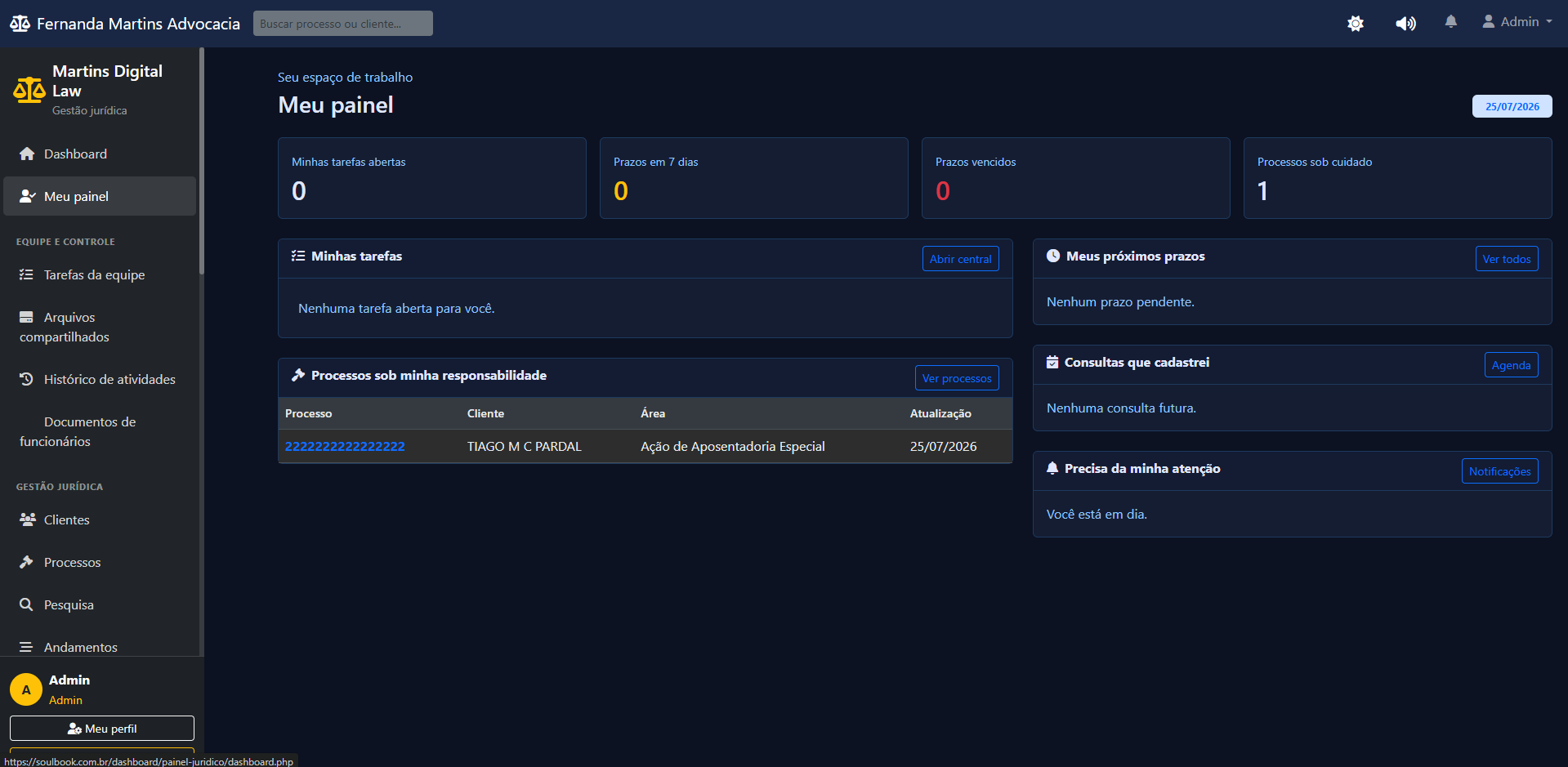Click the 25/07/2026 date badge
Screen dimensions: 1568x767
click(x=1512, y=106)
